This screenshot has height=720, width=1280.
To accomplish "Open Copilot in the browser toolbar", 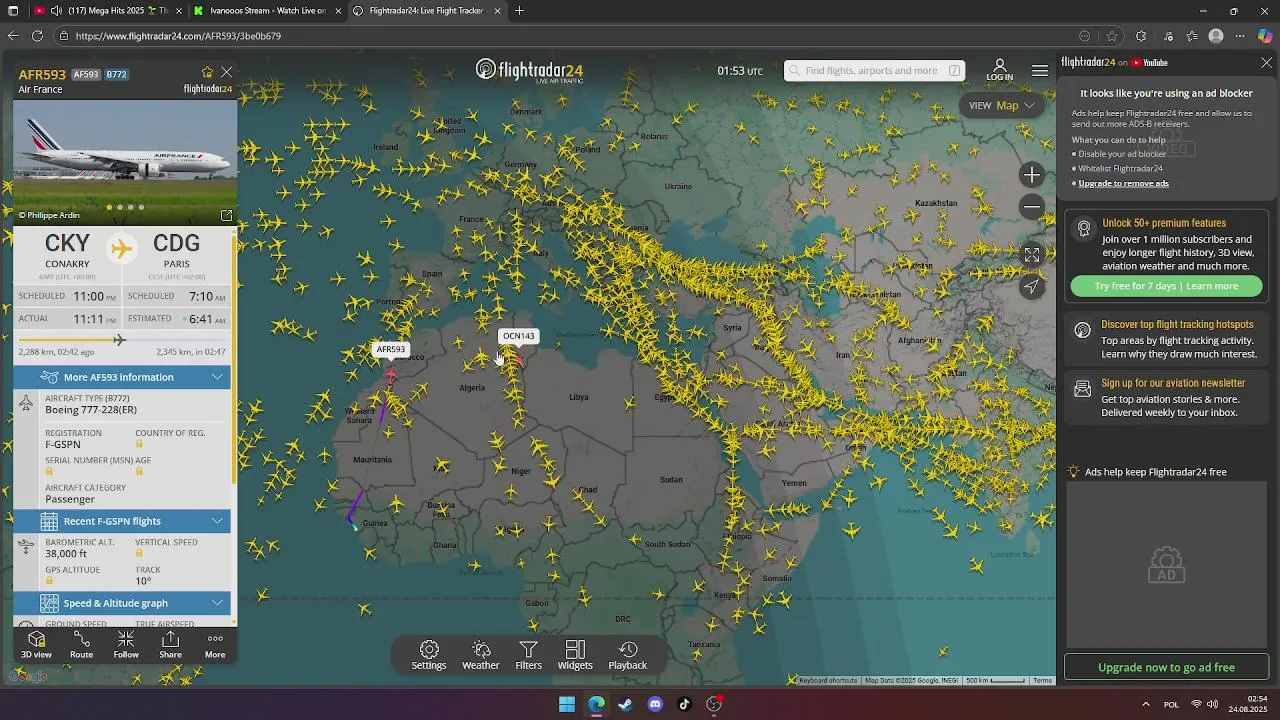I will [x=1265, y=36].
